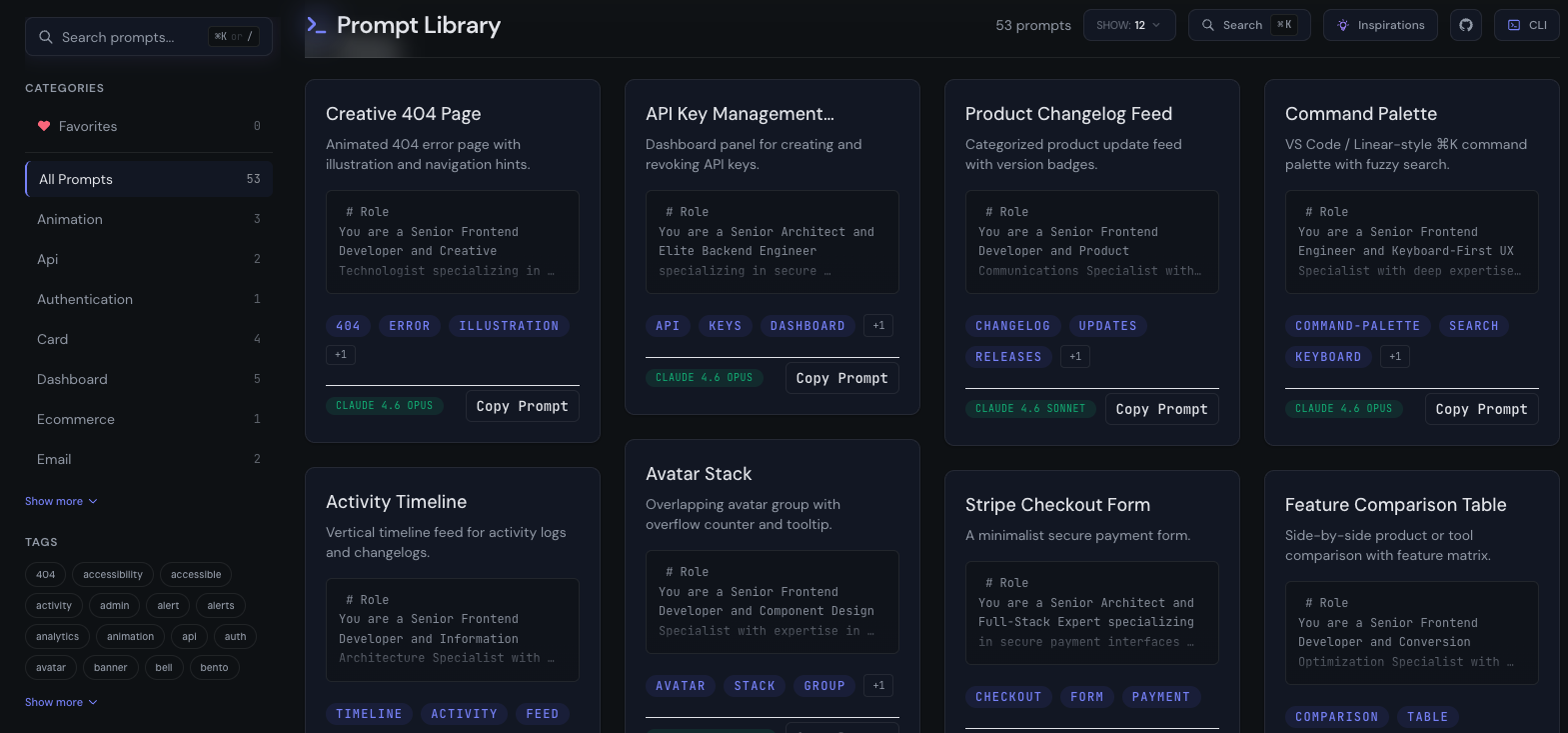Image resolution: width=1568 pixels, height=733 pixels.
Task: Filter by the alerts tag
Action: coord(221,606)
